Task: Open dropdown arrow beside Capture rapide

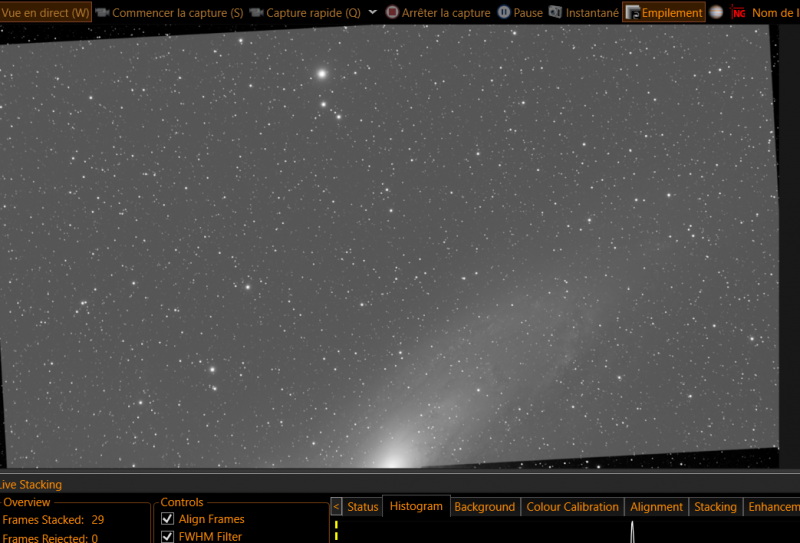Action: [373, 12]
